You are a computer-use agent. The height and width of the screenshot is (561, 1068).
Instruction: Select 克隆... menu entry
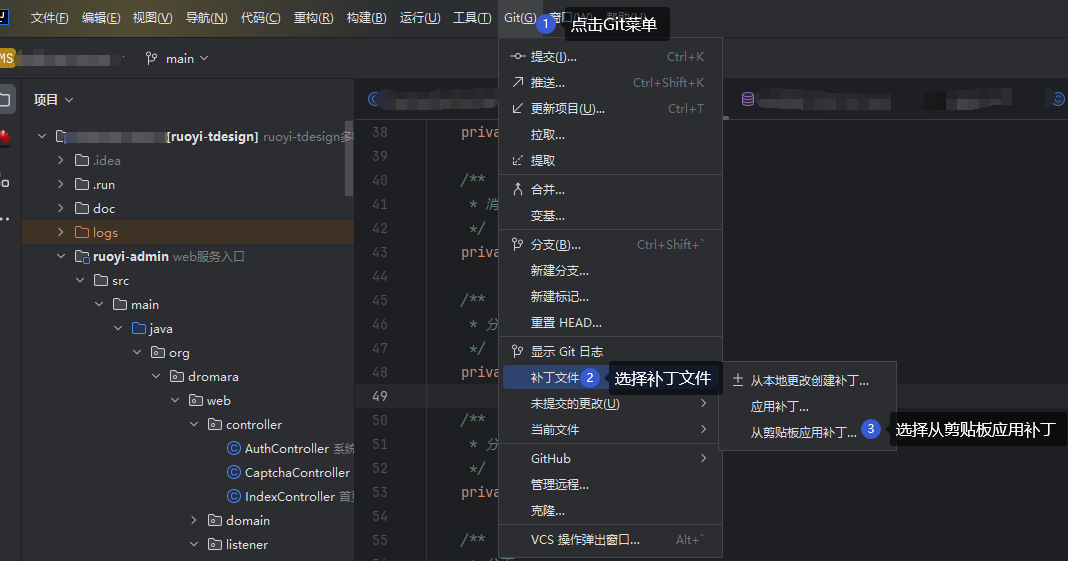click(610, 511)
